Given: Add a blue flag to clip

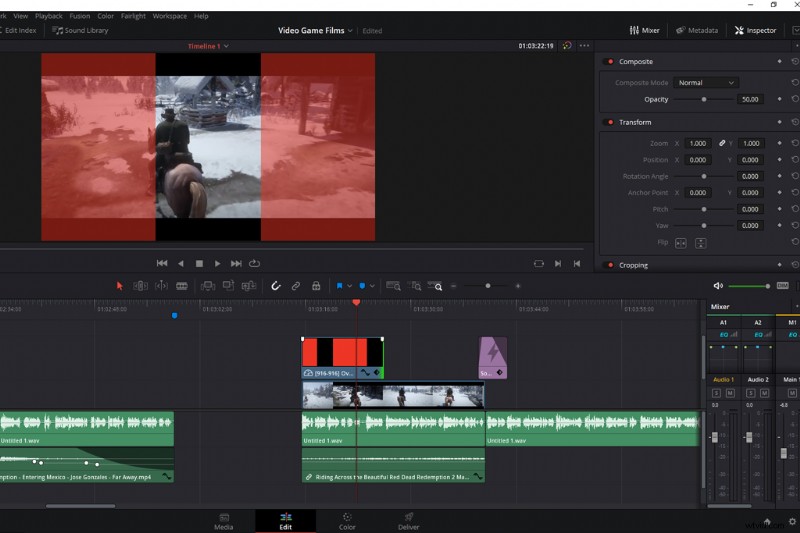Looking at the screenshot, I should [339, 286].
